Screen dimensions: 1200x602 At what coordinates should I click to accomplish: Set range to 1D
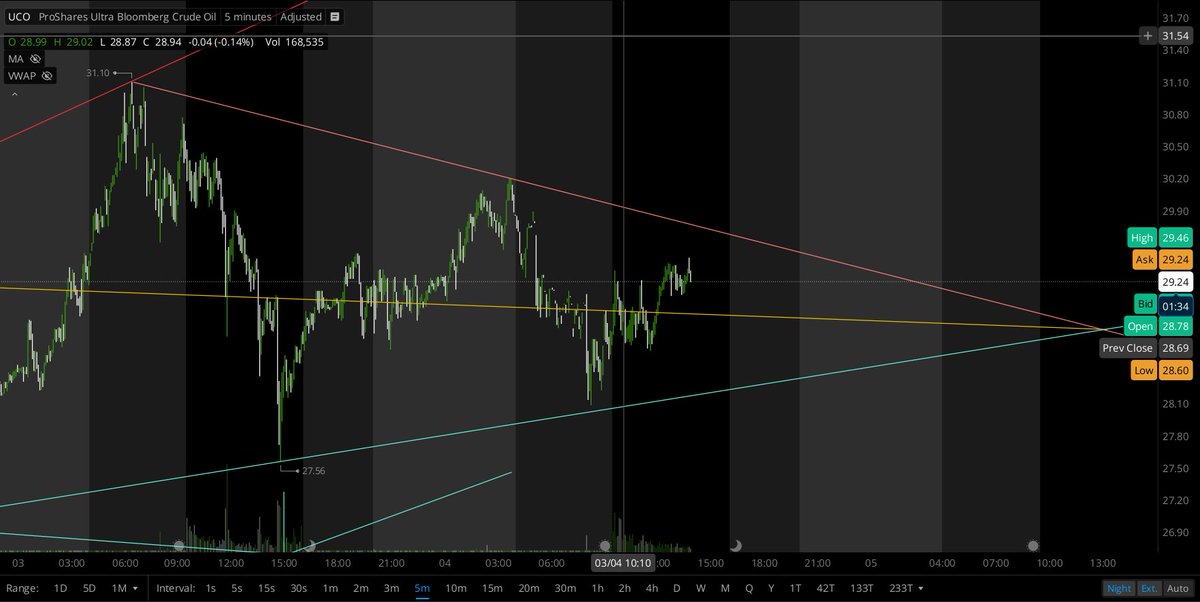tap(60, 588)
